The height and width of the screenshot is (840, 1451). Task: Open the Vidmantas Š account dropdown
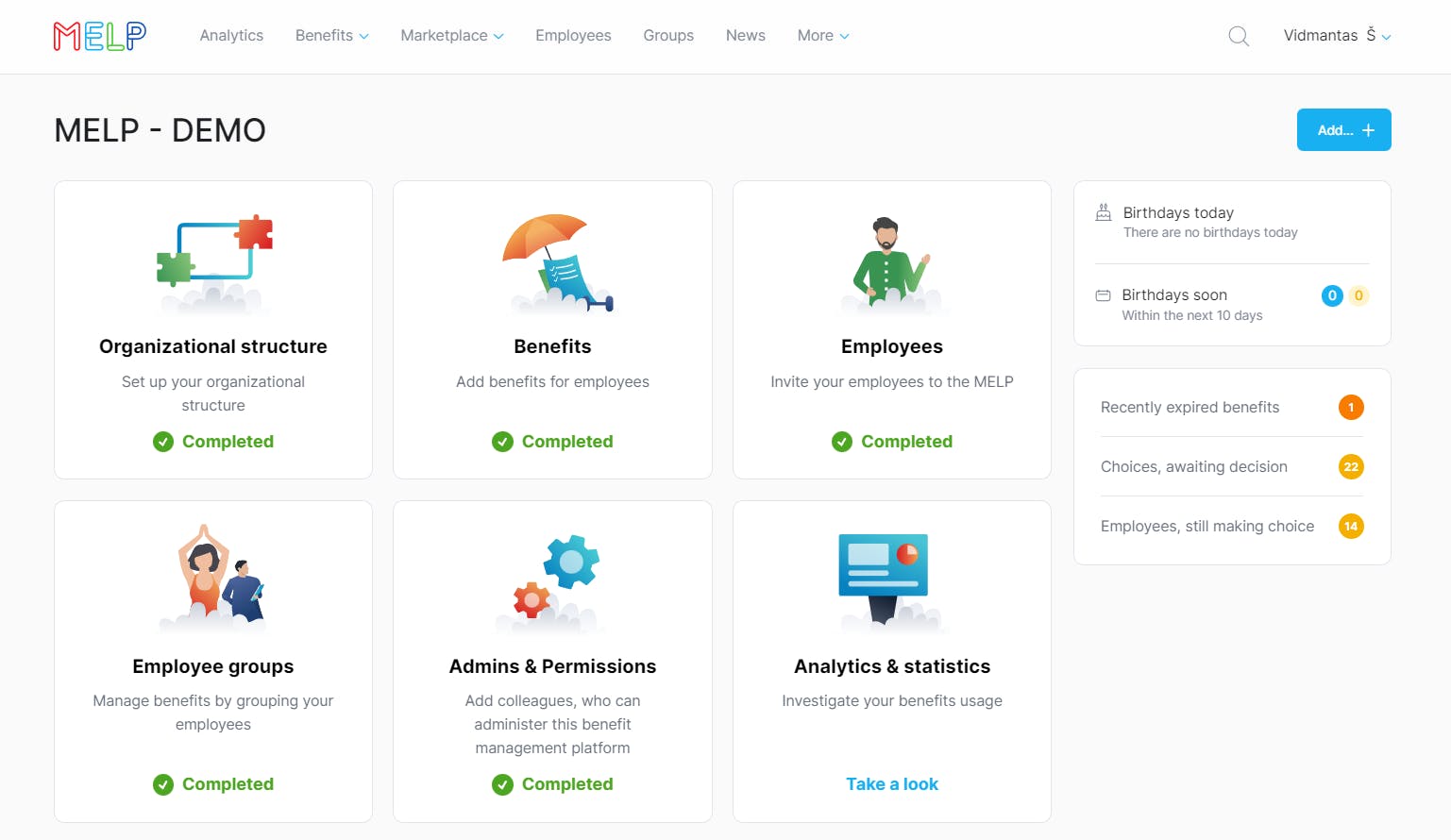[x=1336, y=35]
